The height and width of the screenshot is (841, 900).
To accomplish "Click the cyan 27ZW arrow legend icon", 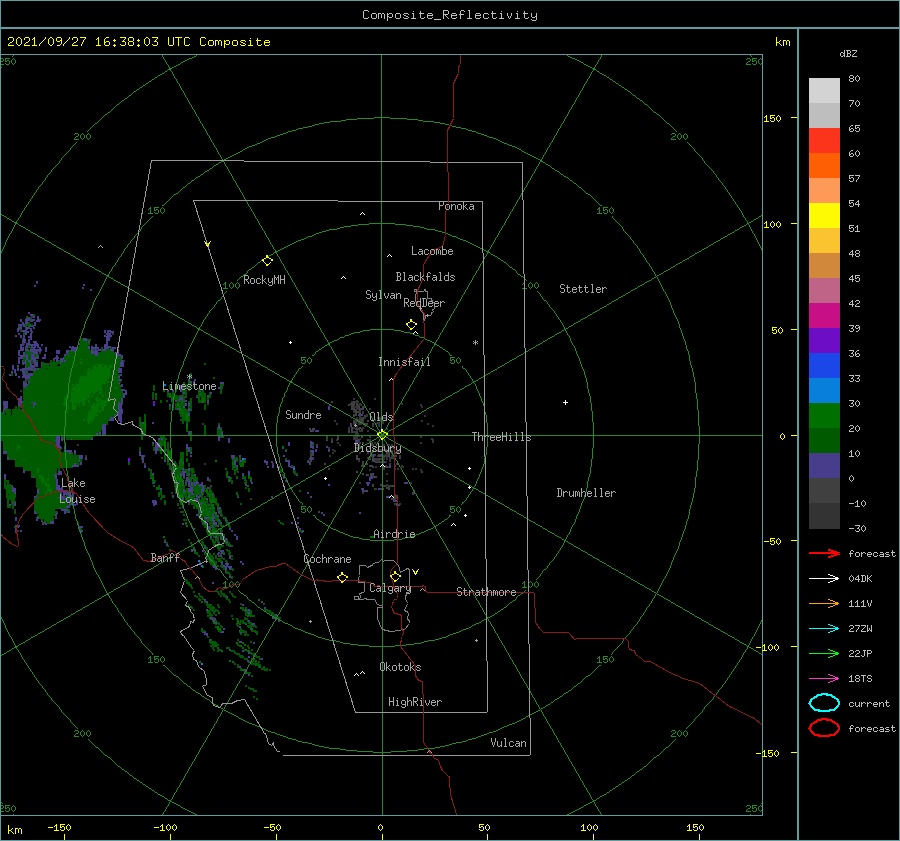I will point(824,629).
